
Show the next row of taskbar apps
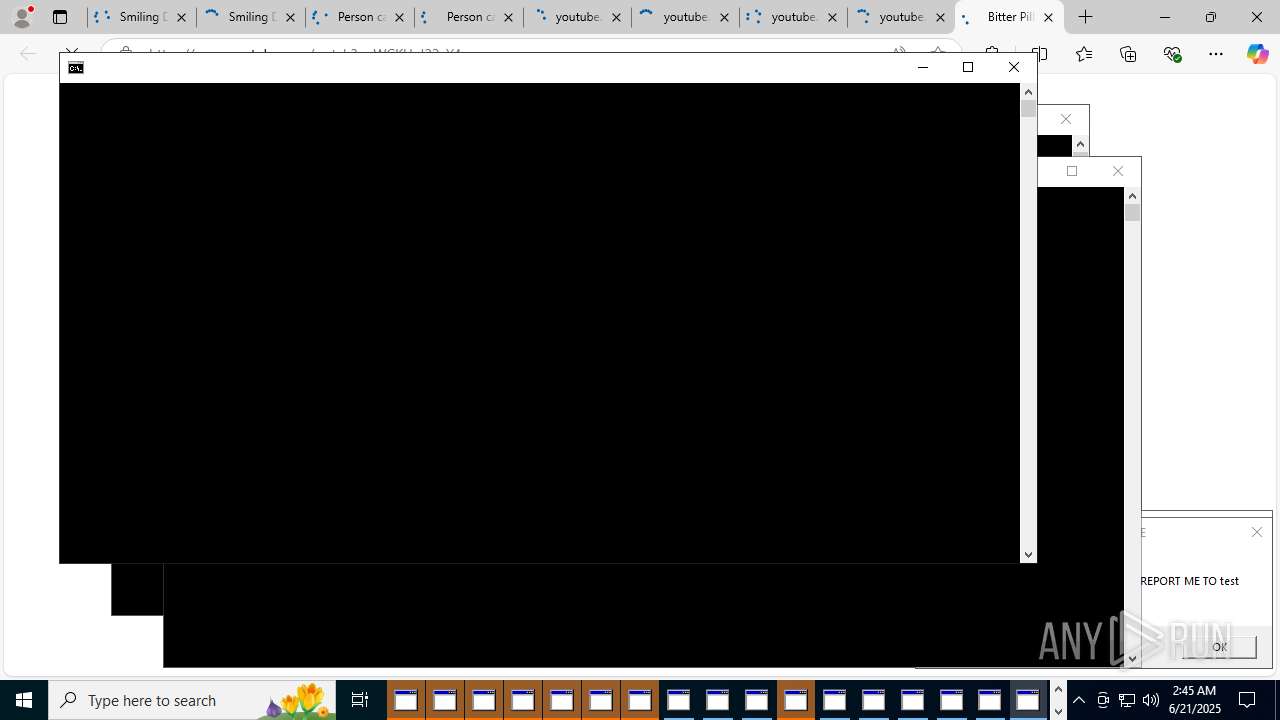(x=1058, y=711)
